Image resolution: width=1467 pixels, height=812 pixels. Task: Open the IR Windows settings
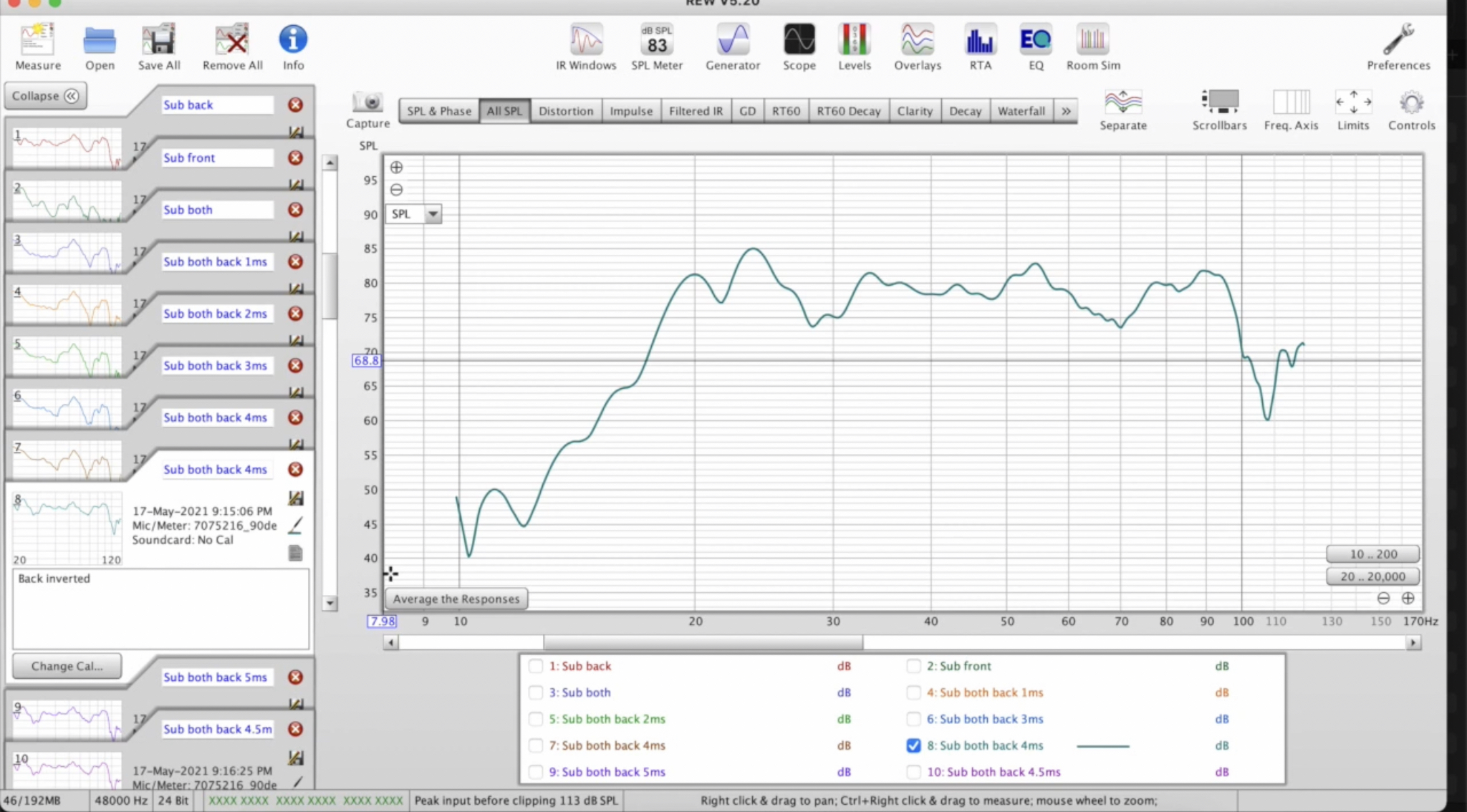586,47
